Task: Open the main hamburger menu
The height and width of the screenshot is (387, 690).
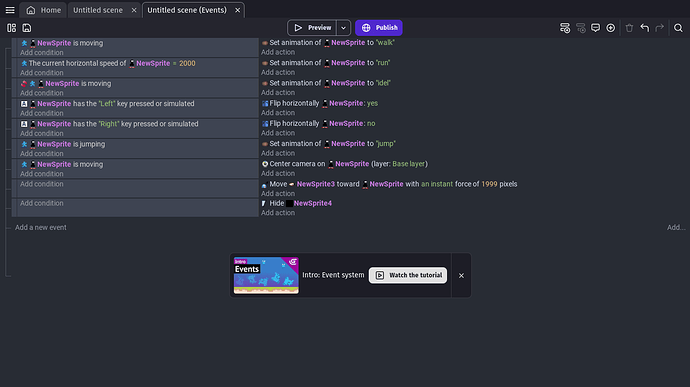Action: 10,10
